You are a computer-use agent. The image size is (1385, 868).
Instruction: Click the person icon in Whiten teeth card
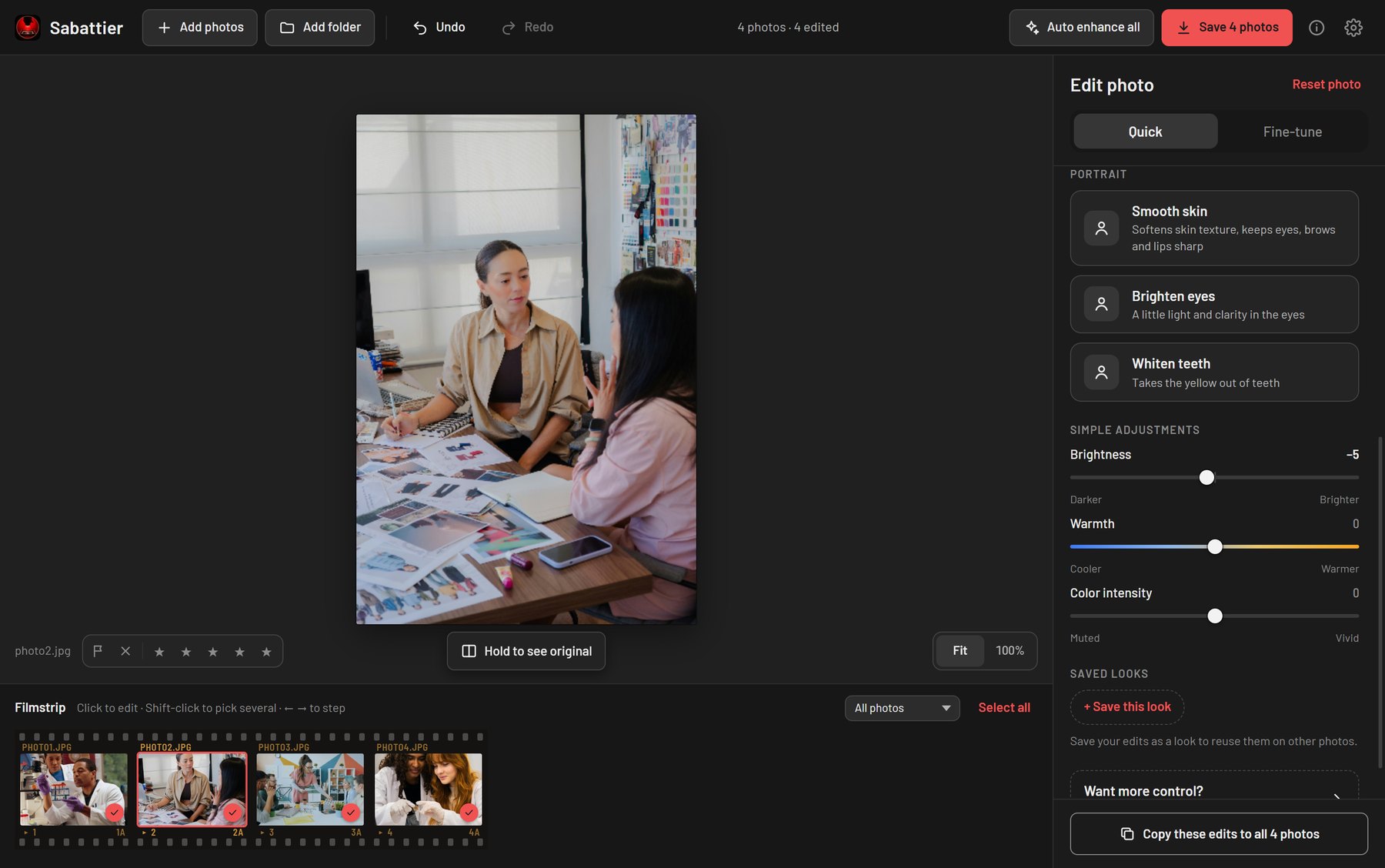coord(1102,372)
